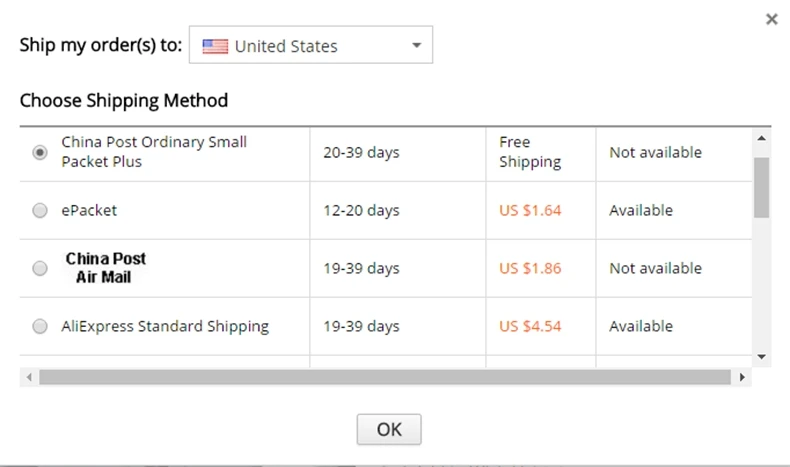Click the AliExpress Standard Shipping label
The width and height of the screenshot is (790, 467).
point(165,326)
